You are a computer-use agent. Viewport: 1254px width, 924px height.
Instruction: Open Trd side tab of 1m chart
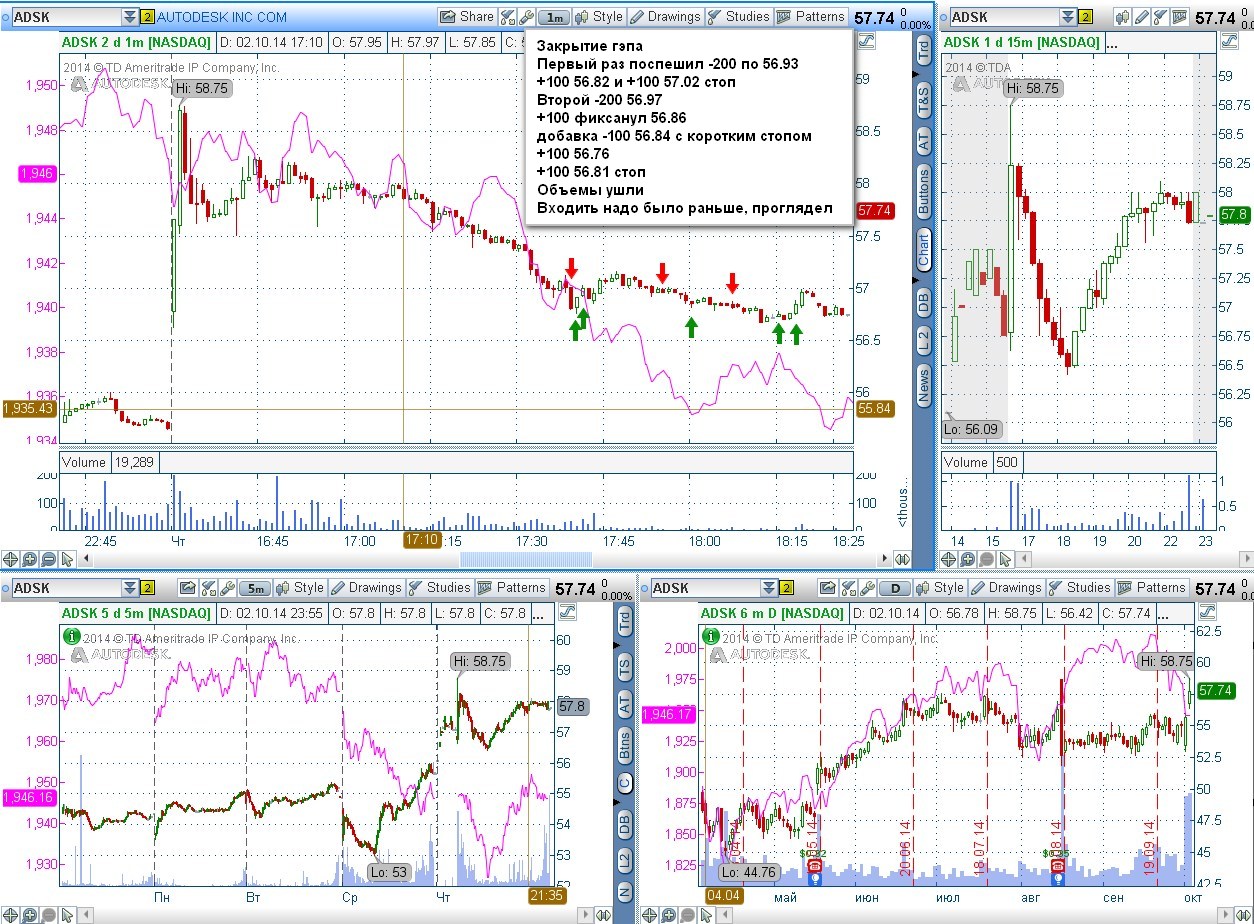coord(923,50)
